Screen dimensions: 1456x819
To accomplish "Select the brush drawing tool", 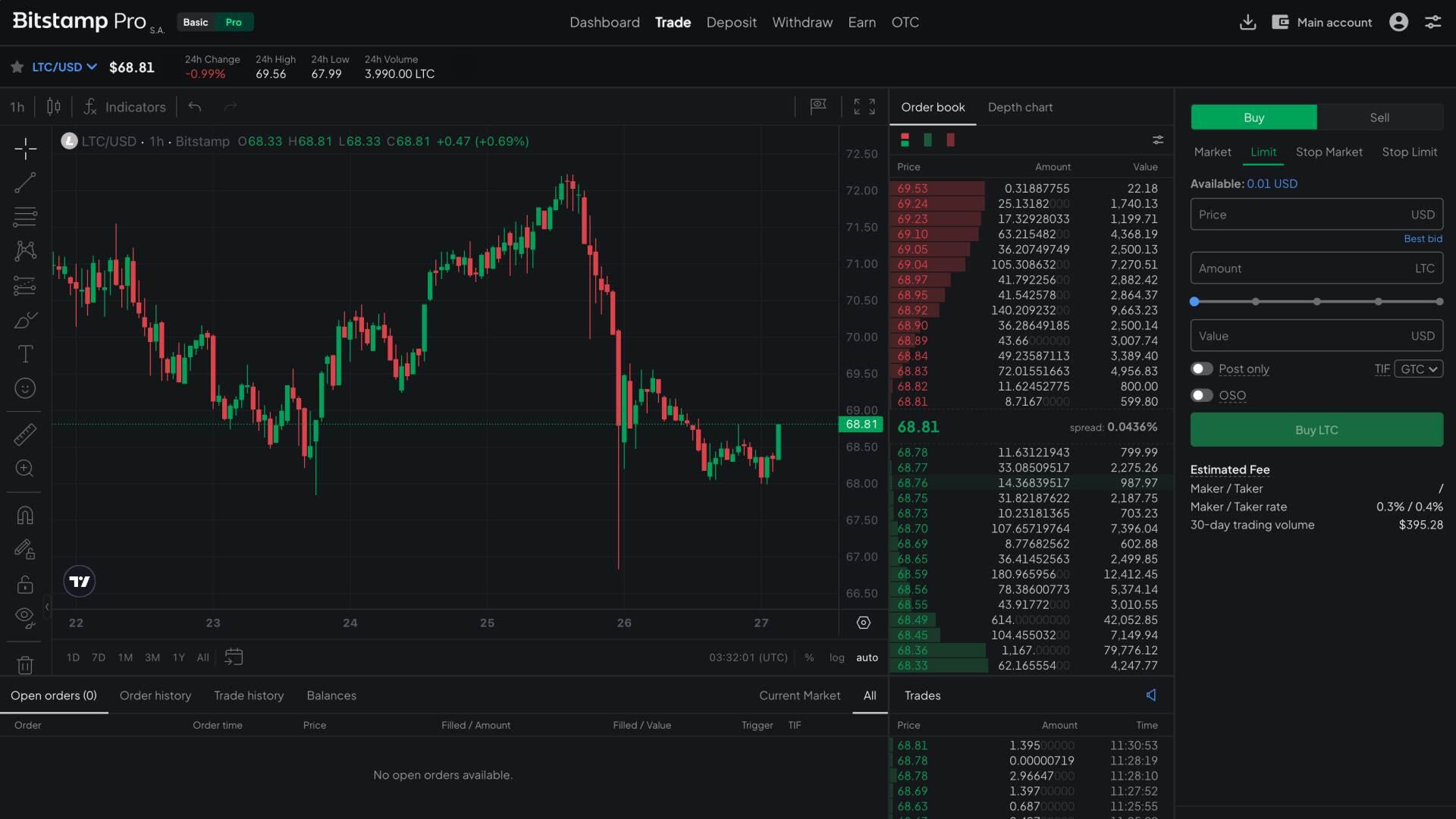I will click(x=25, y=320).
